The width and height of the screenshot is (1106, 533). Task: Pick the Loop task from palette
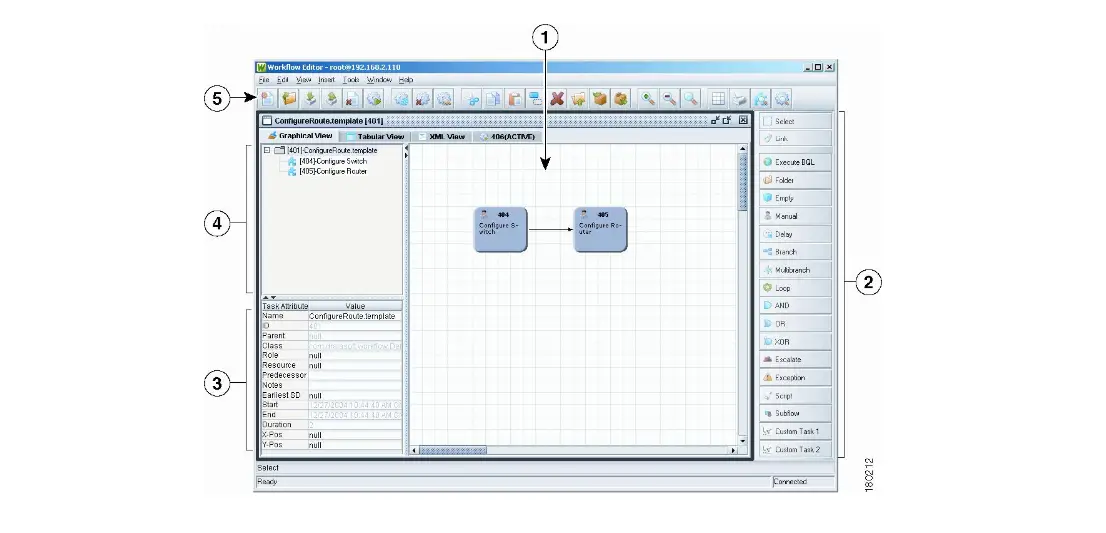tap(796, 288)
